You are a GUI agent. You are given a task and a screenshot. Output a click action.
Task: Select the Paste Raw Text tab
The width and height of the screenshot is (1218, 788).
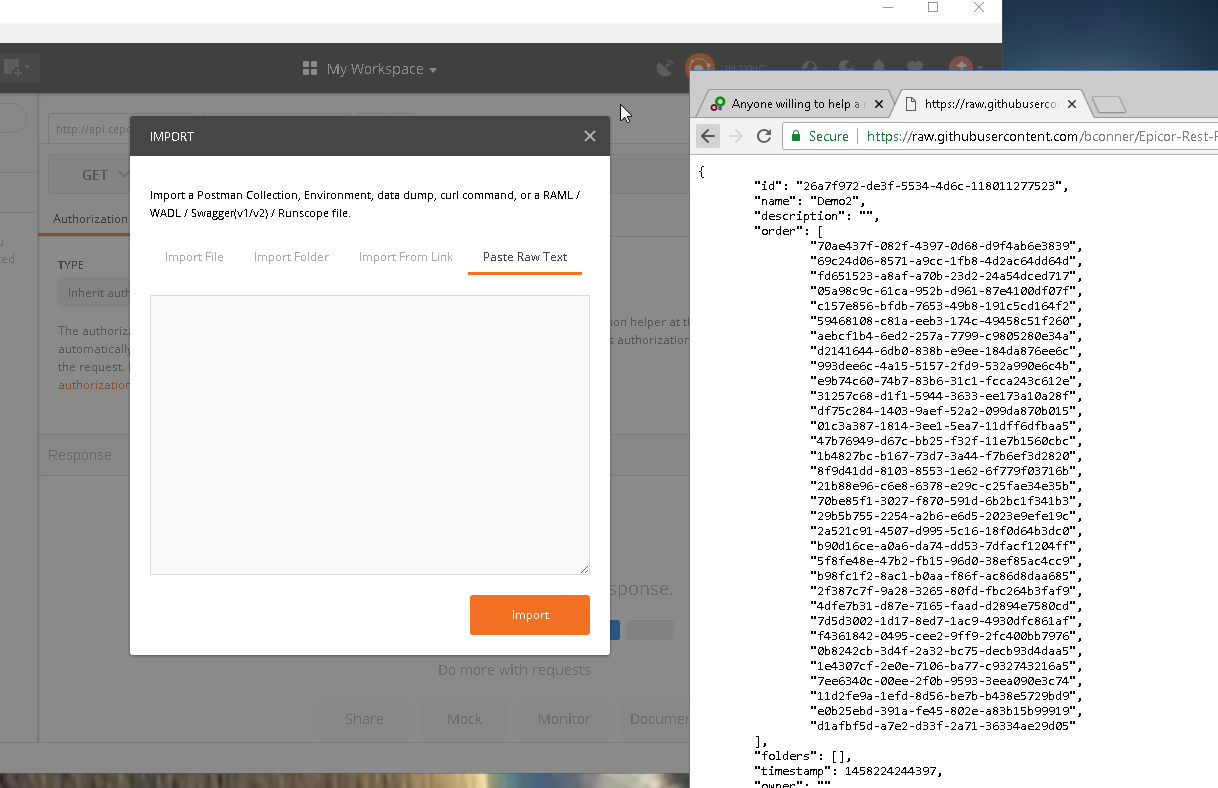tap(525, 257)
